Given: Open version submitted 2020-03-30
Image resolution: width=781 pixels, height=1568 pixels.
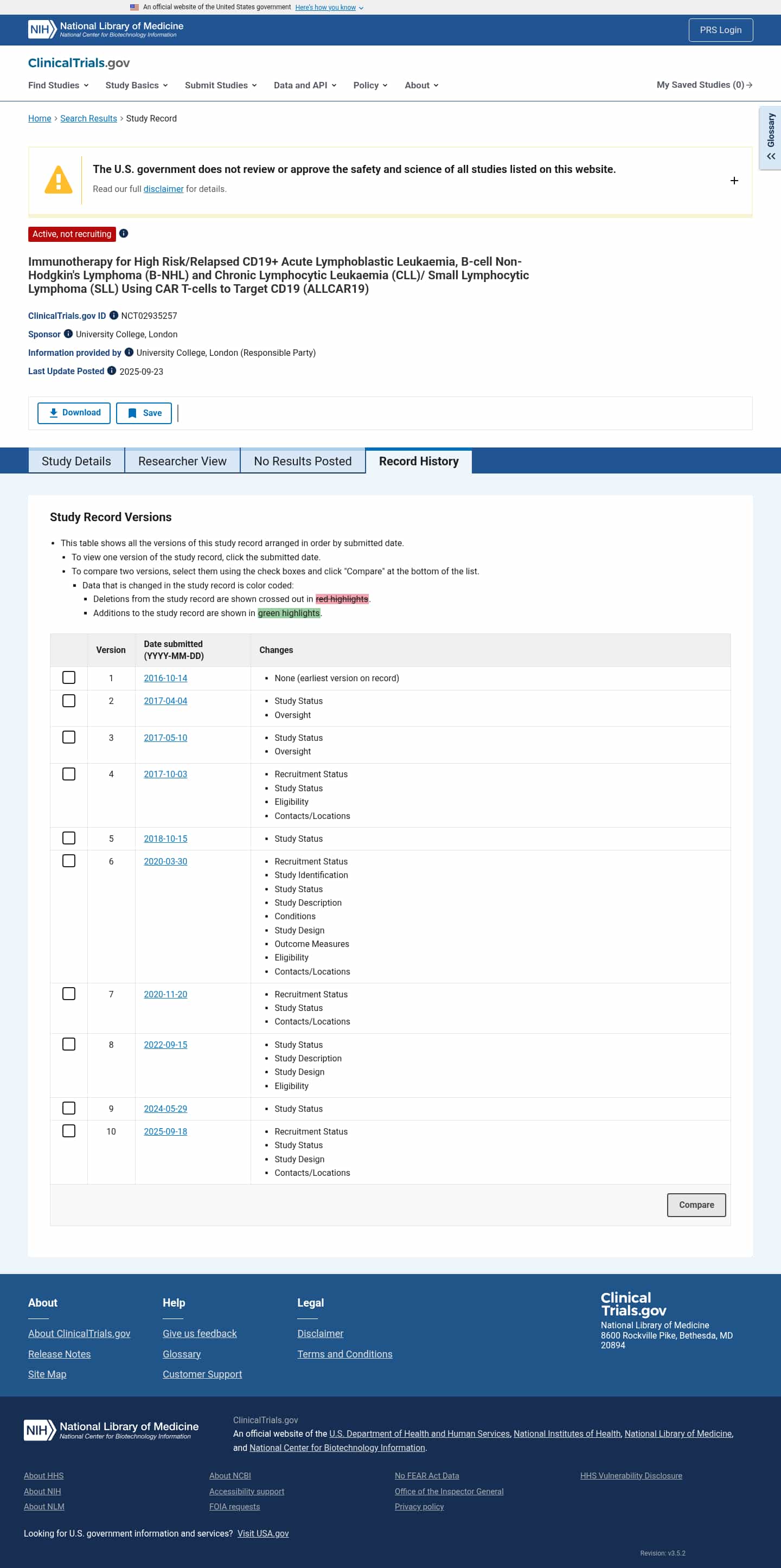Looking at the screenshot, I should [x=165, y=861].
